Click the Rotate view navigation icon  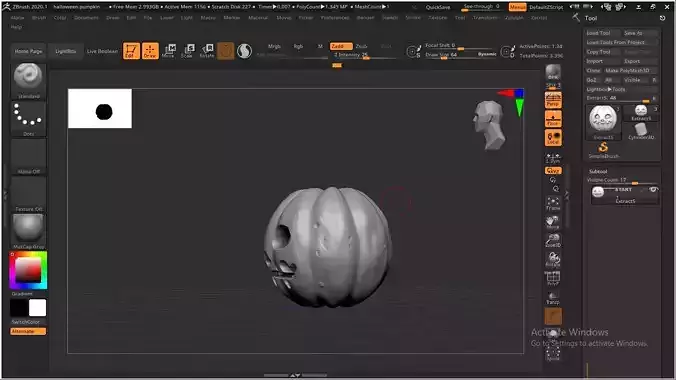(x=553, y=259)
